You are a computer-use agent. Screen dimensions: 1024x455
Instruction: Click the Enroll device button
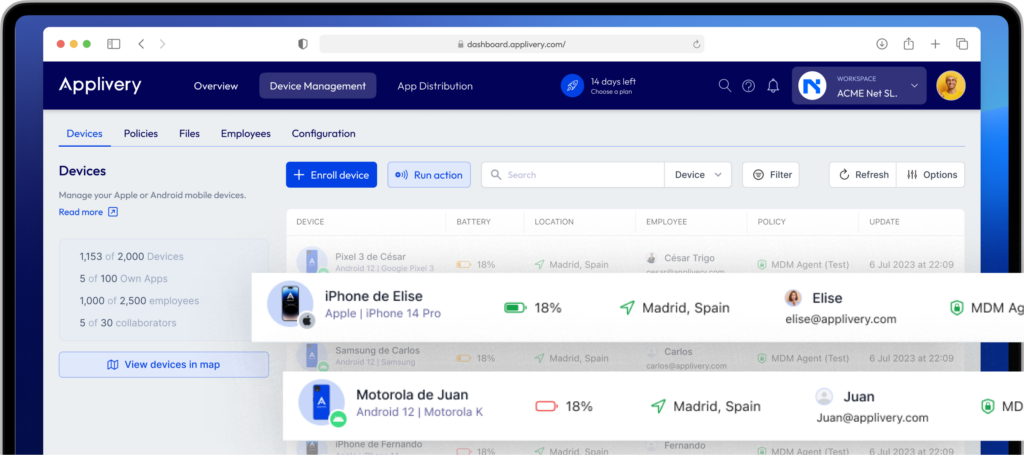click(331, 175)
